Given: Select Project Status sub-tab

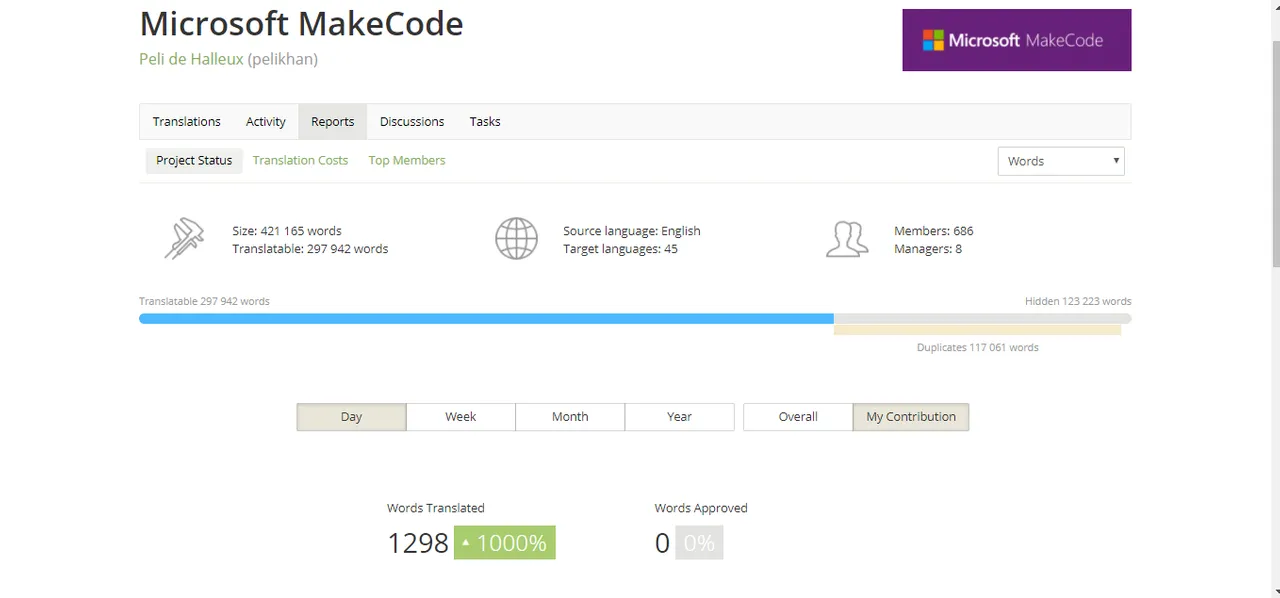Looking at the screenshot, I should coord(194,160).
